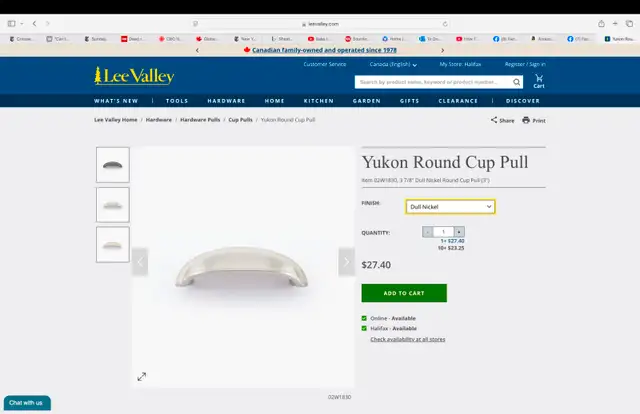This screenshot has width=640, height=414.
Task: Increase quantity with plus button
Action: (x=459, y=232)
